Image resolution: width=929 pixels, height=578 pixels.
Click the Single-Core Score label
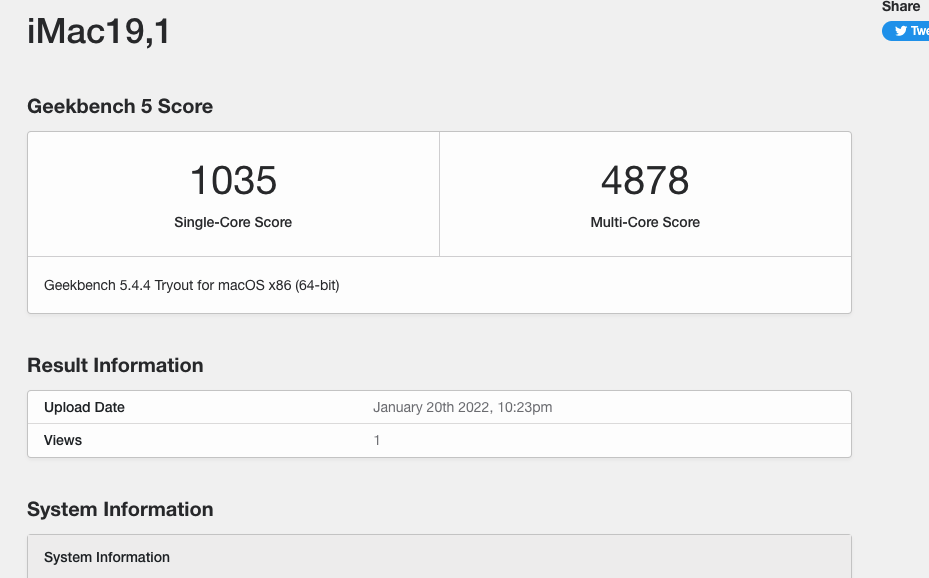pyautogui.click(x=233, y=222)
